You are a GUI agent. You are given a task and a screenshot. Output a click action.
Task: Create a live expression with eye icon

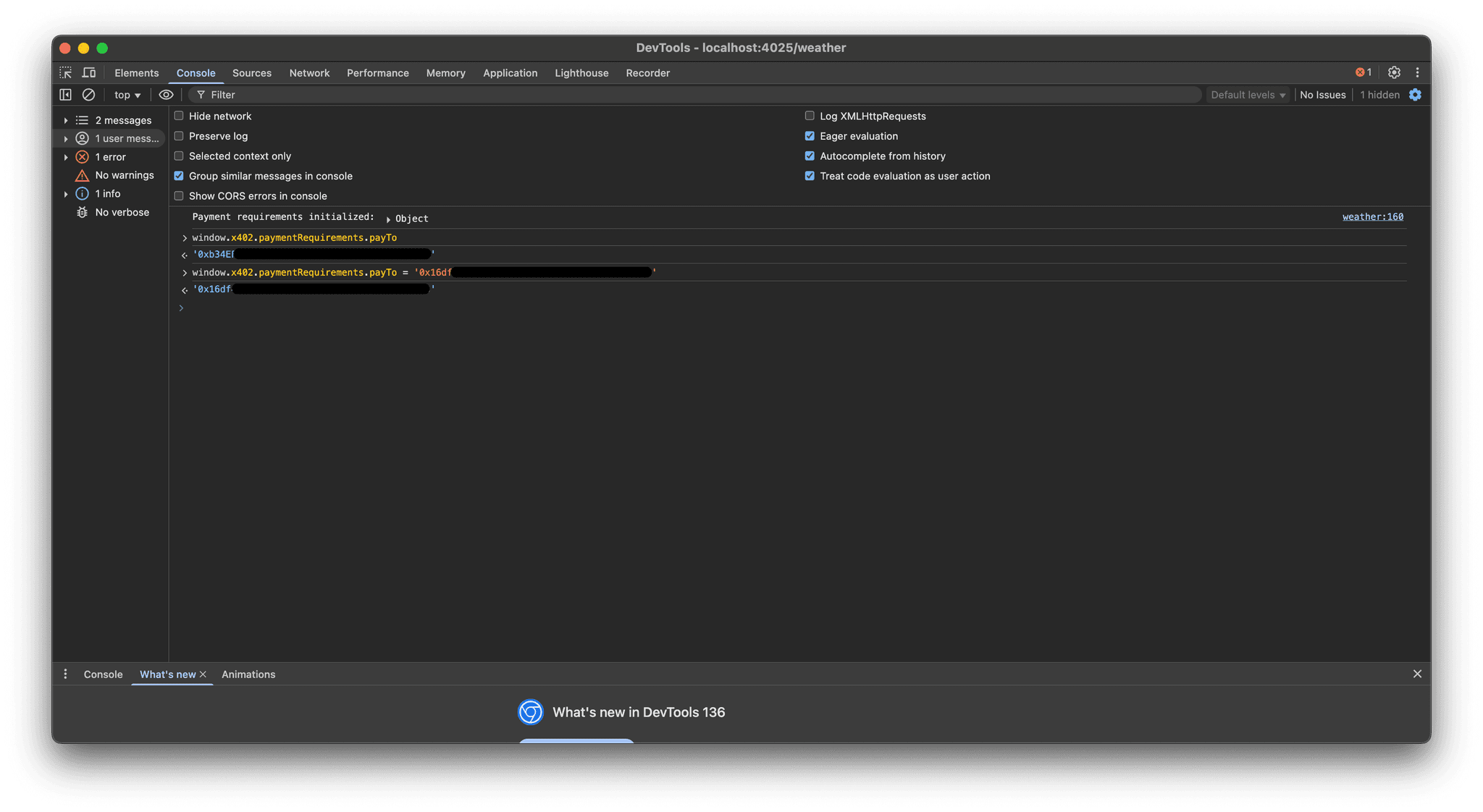[166, 95]
